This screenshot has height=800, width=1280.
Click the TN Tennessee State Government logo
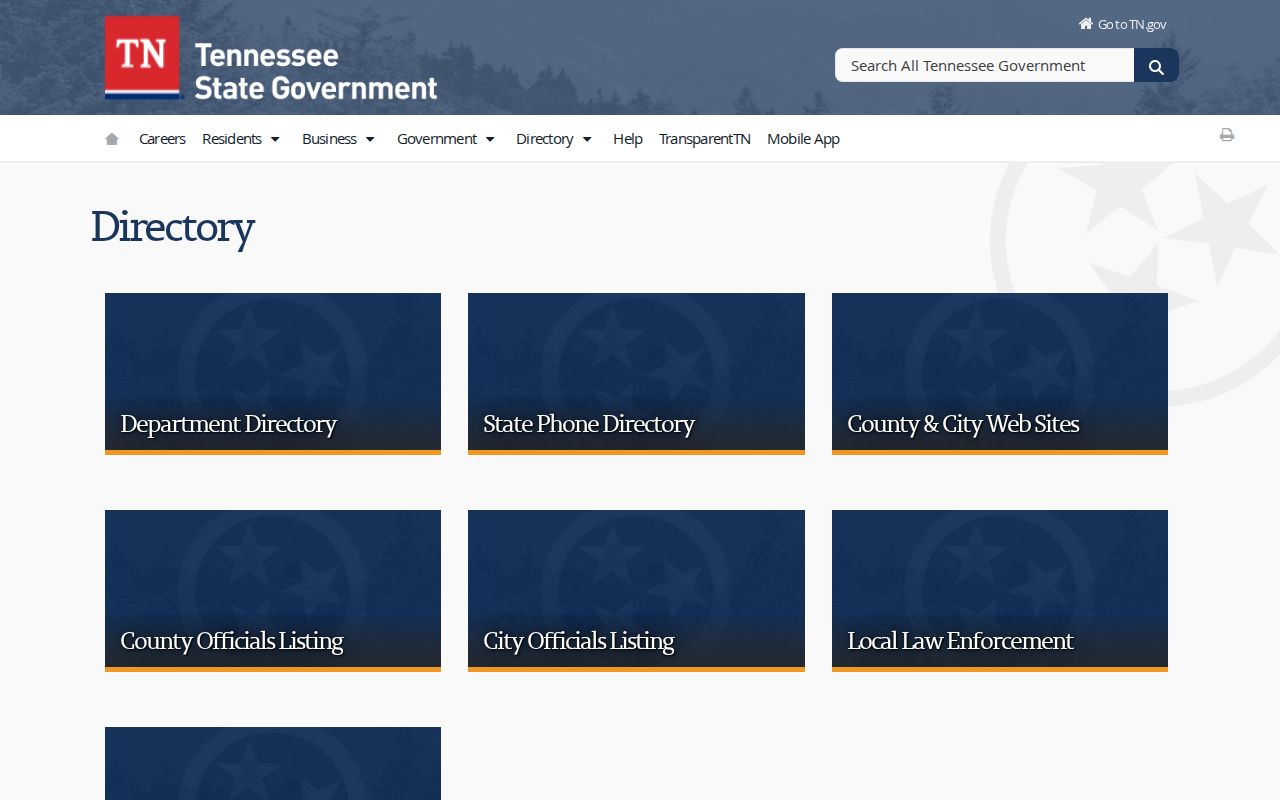tap(271, 58)
